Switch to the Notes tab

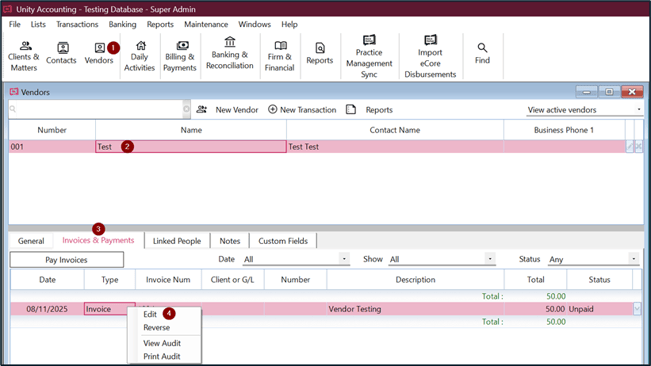tap(230, 241)
